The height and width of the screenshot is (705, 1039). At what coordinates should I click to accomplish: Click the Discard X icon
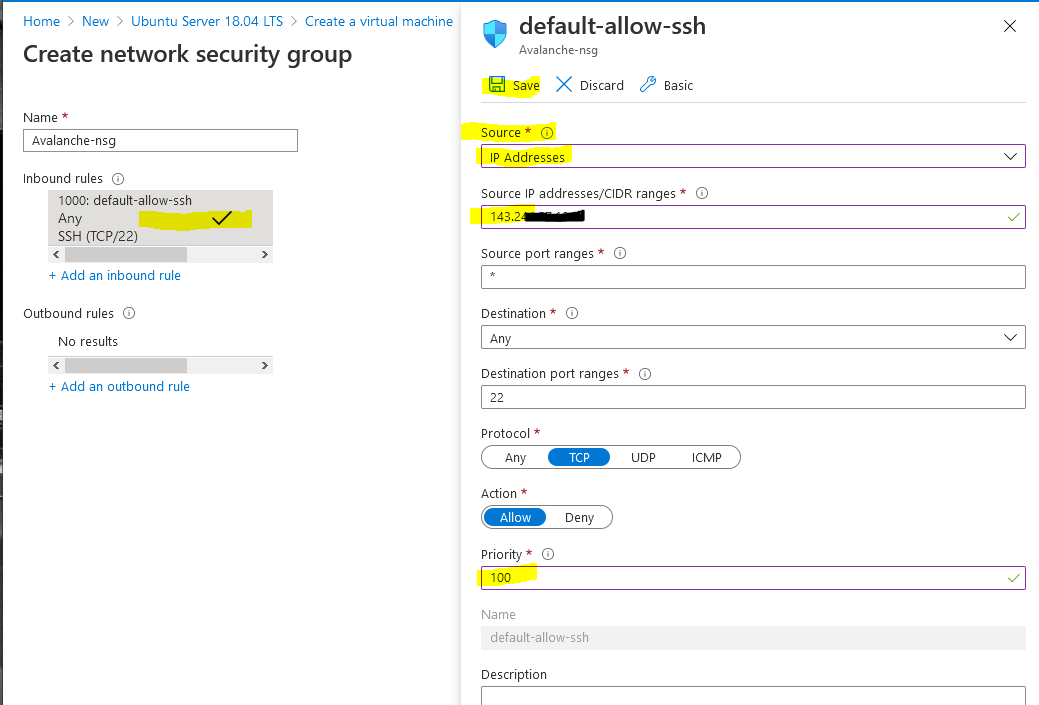coord(564,85)
